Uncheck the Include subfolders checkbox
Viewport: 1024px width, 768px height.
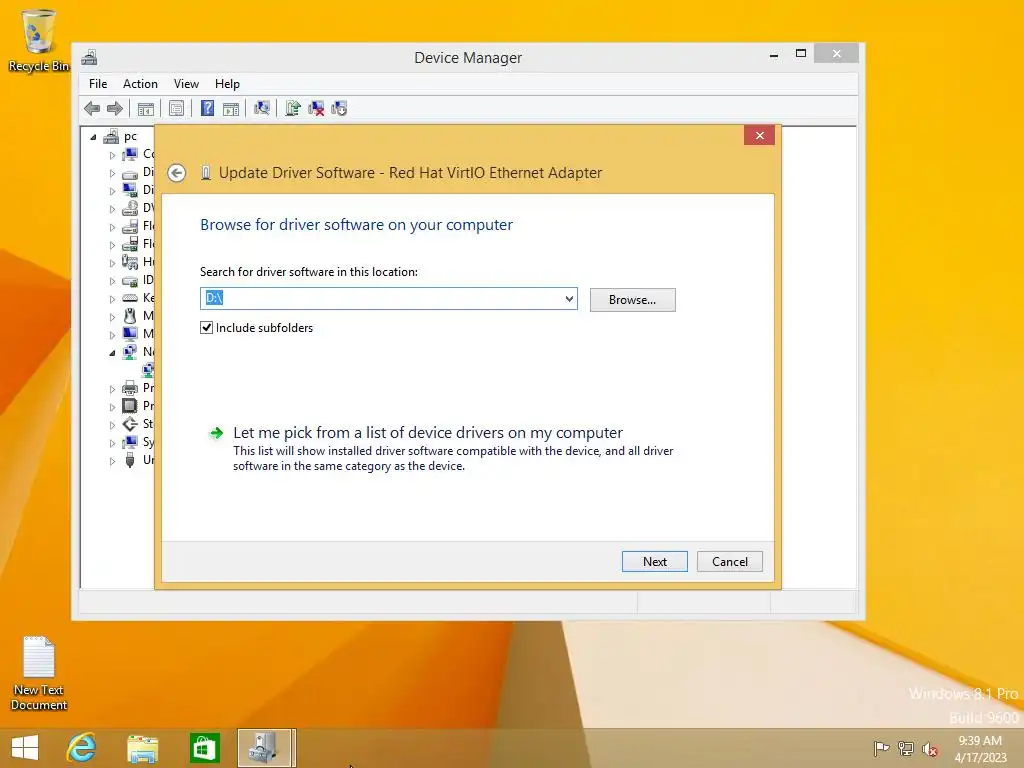point(206,328)
